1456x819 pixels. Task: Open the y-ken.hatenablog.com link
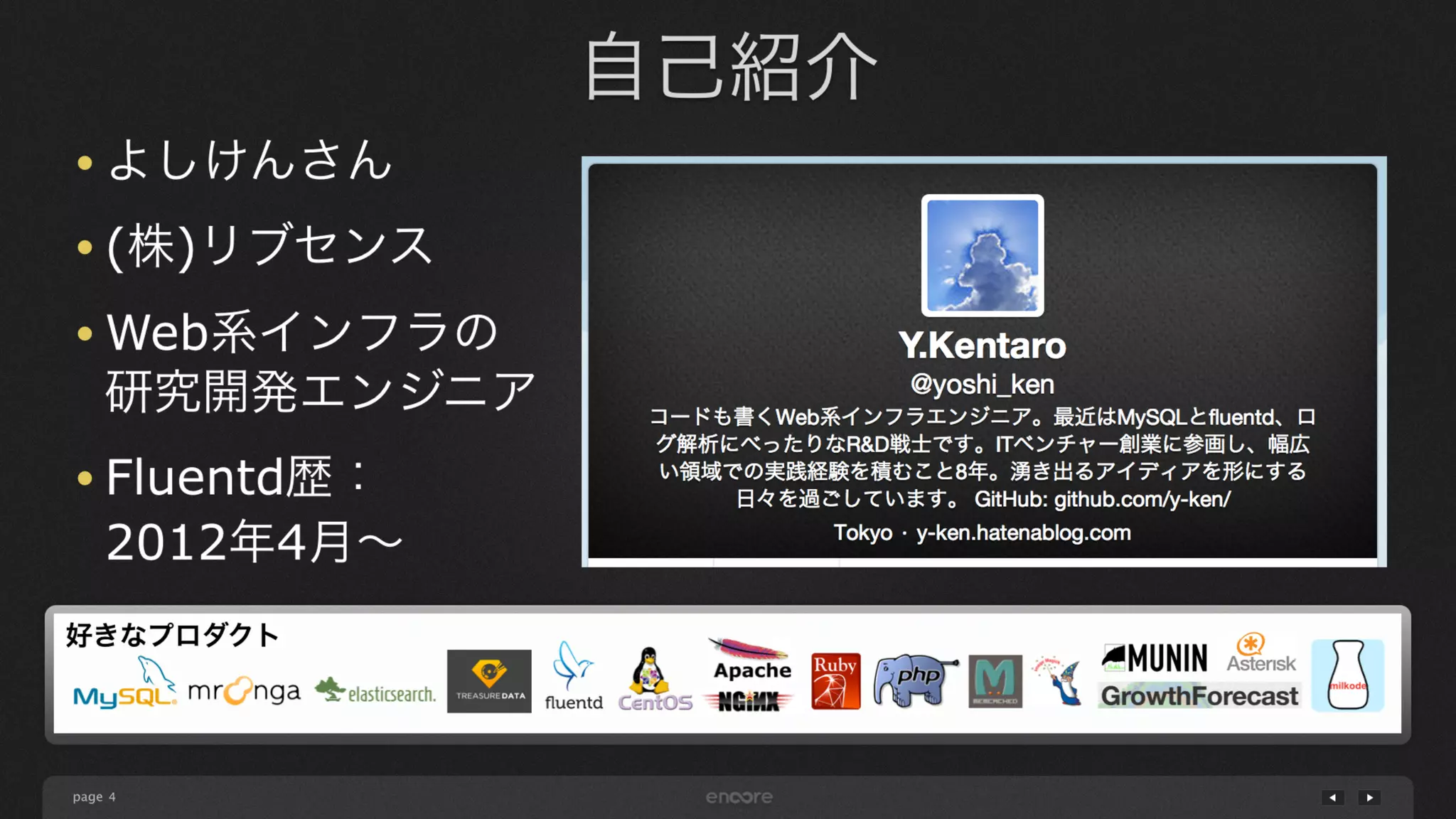click(x=1023, y=532)
